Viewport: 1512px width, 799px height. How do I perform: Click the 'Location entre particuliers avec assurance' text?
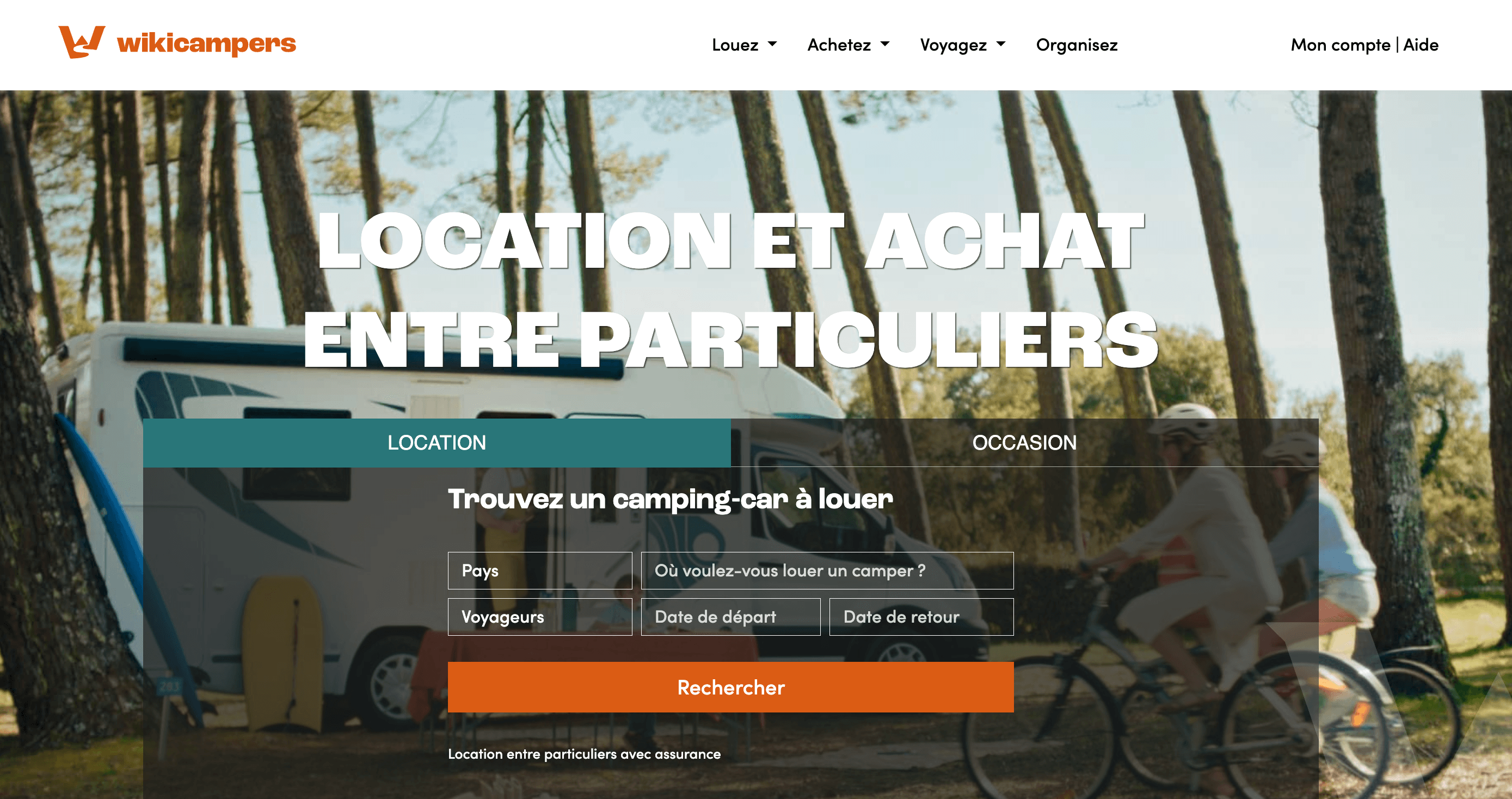coord(584,754)
